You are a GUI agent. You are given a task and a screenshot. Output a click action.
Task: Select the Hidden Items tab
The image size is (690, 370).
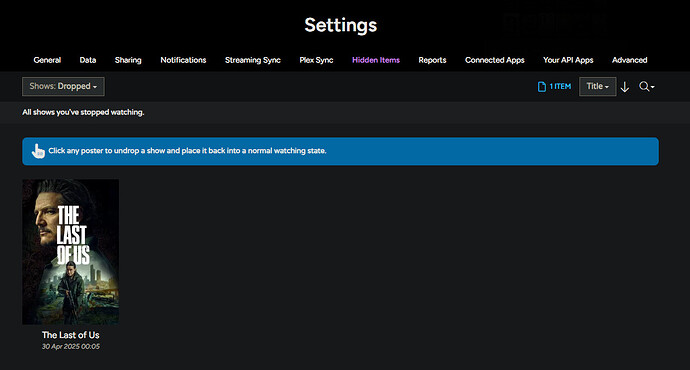(x=376, y=60)
